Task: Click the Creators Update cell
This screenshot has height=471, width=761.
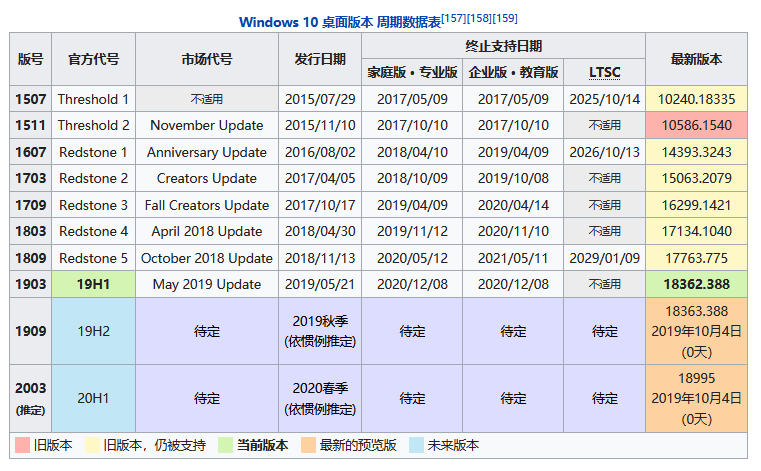Action: pos(207,178)
